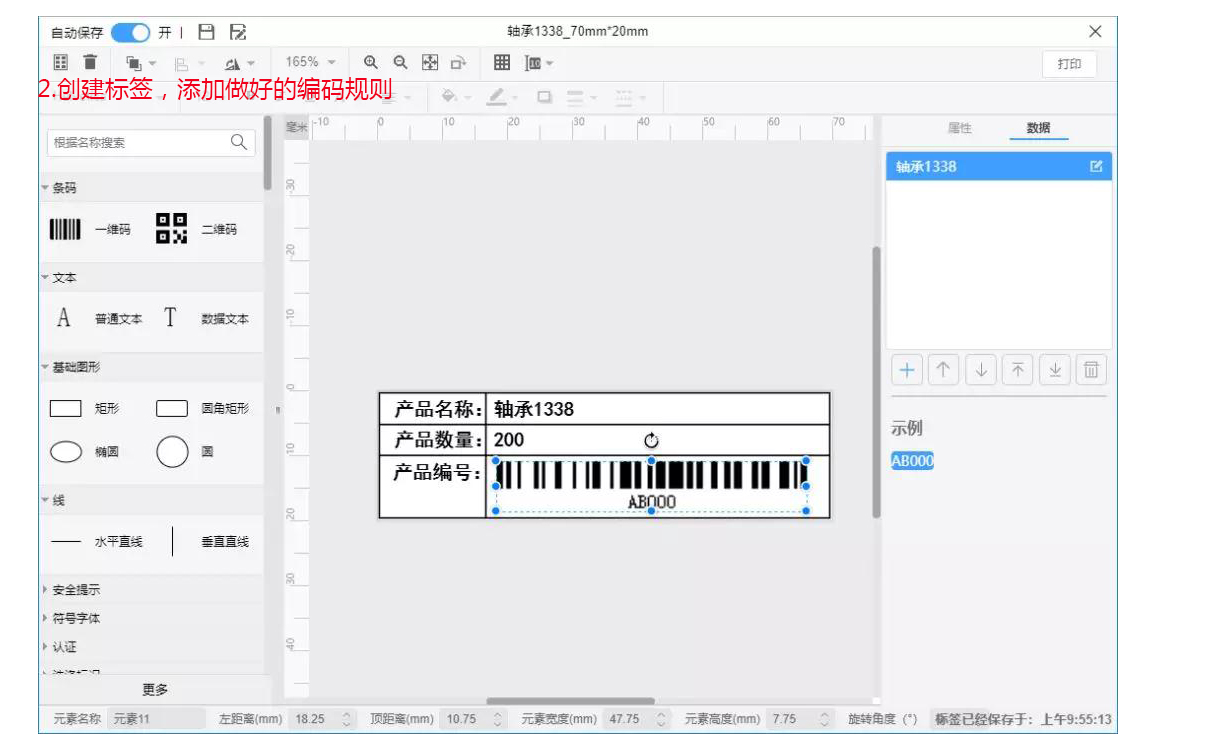Select the 垂直直线 vertical line tool
Screen dimensions: 1210x750
coord(210,542)
